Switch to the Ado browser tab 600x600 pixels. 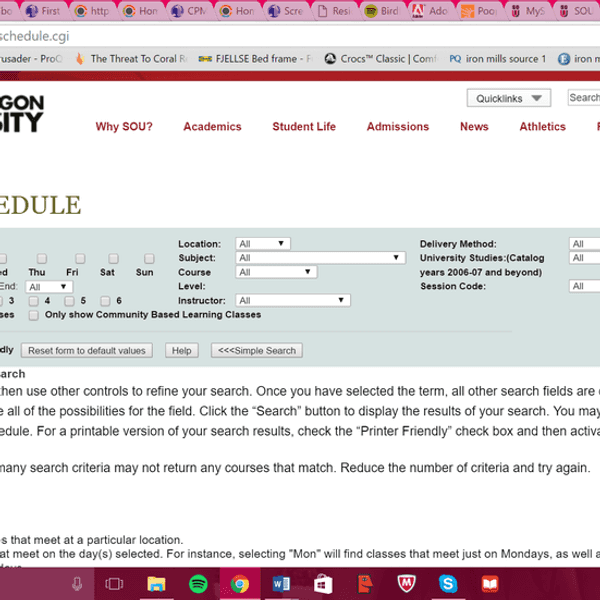(x=431, y=11)
